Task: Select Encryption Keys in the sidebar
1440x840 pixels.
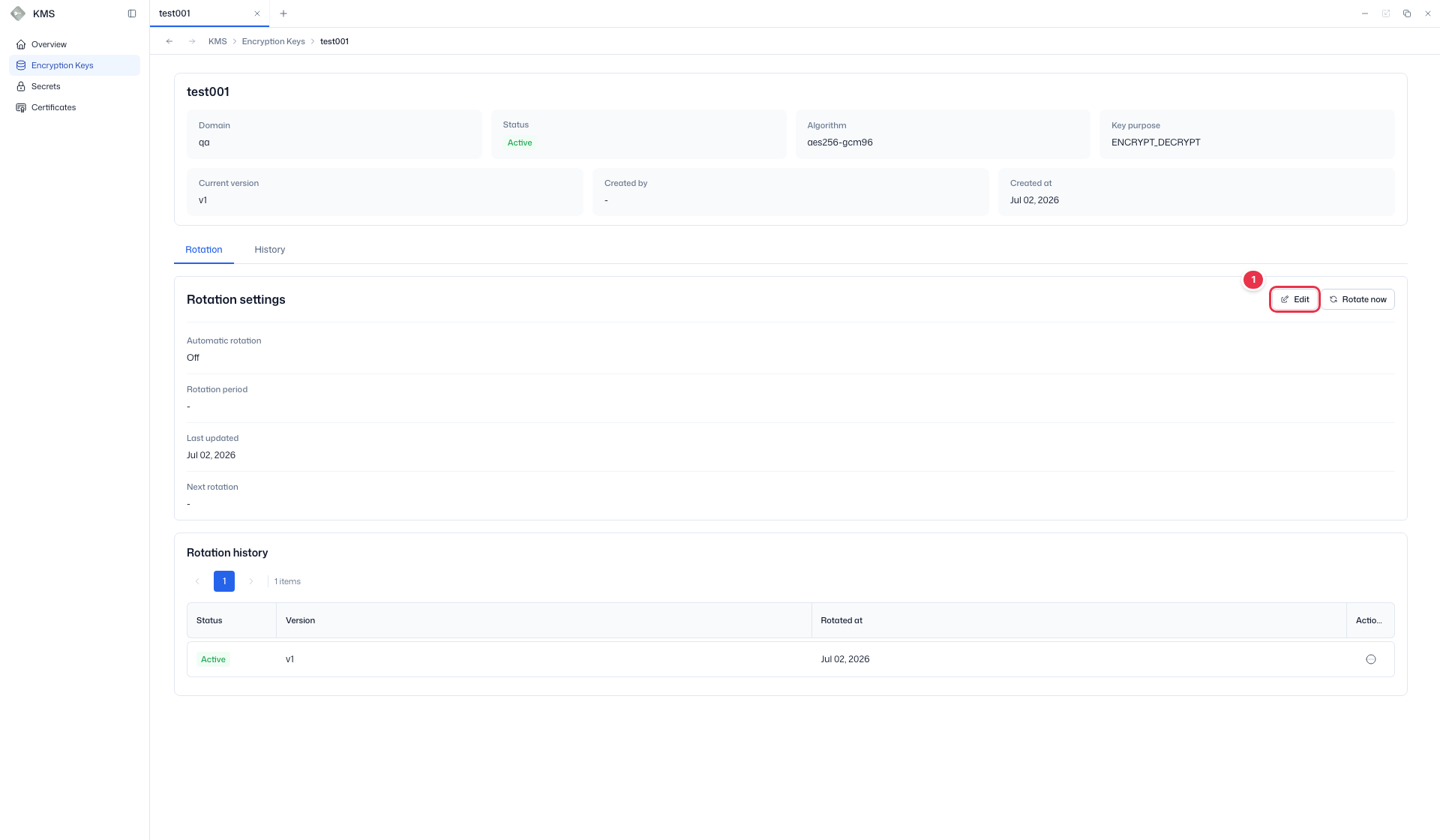Action: pos(74,65)
